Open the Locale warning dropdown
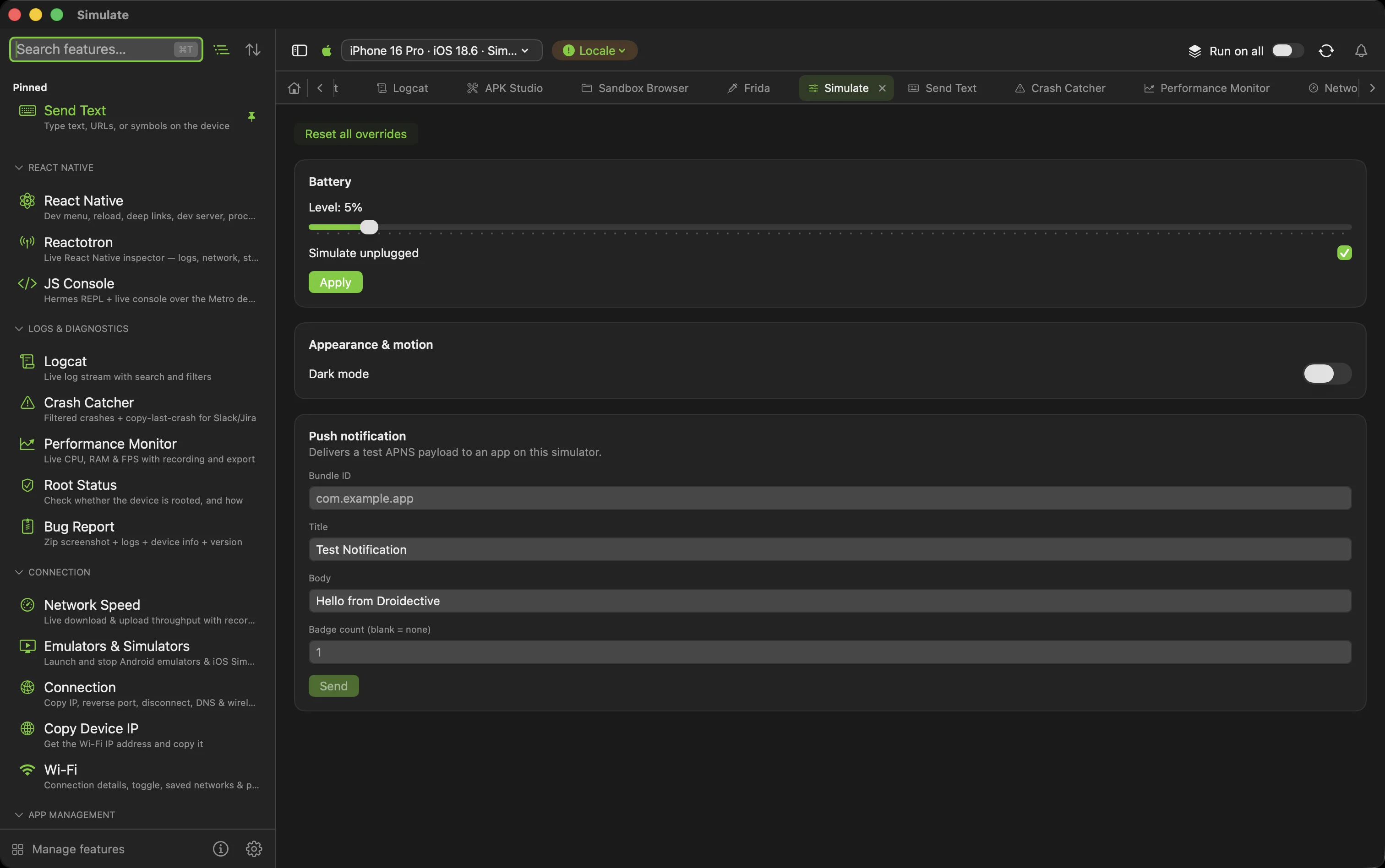This screenshot has height=868, width=1385. 594,50
